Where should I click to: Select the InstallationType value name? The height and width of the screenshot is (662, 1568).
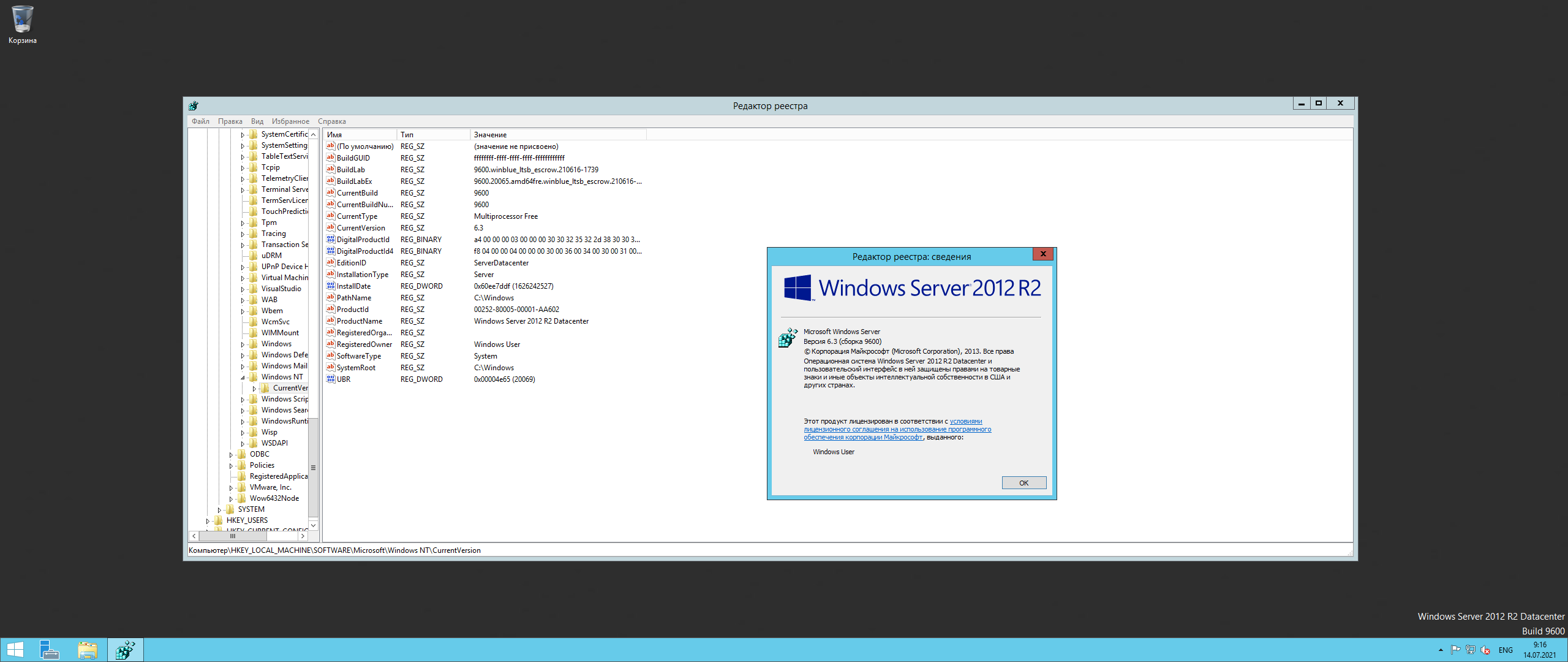point(362,275)
